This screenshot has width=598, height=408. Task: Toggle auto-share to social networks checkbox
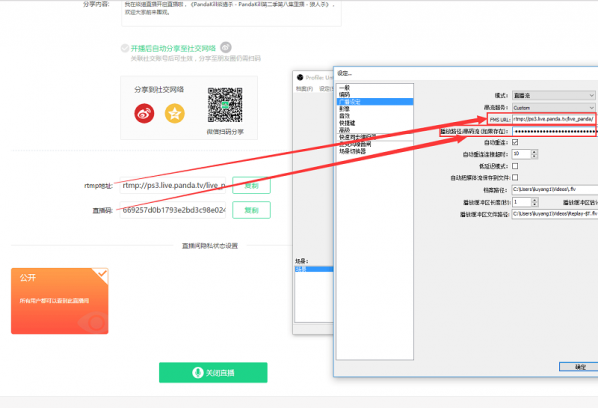click(x=125, y=48)
